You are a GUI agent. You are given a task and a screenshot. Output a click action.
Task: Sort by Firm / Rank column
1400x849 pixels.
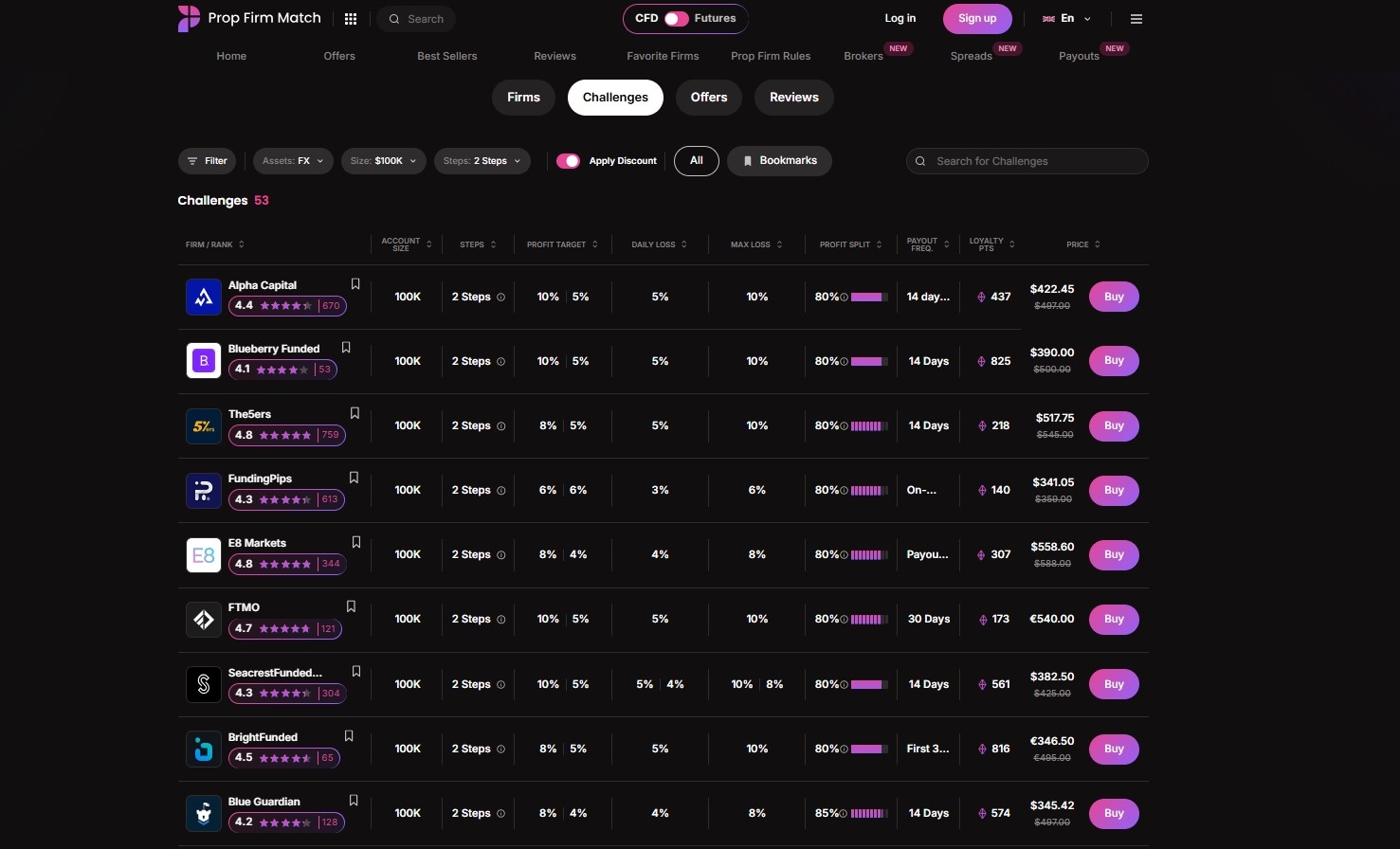pyautogui.click(x=215, y=244)
